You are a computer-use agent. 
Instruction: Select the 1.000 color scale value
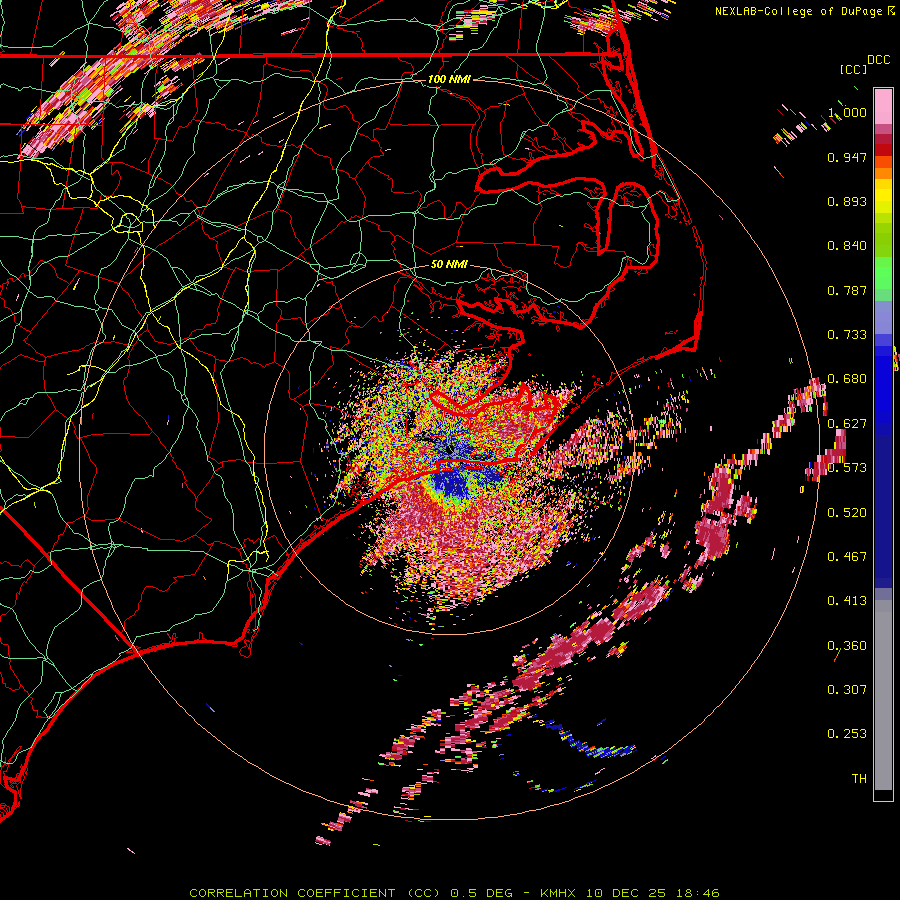pyautogui.click(x=847, y=112)
